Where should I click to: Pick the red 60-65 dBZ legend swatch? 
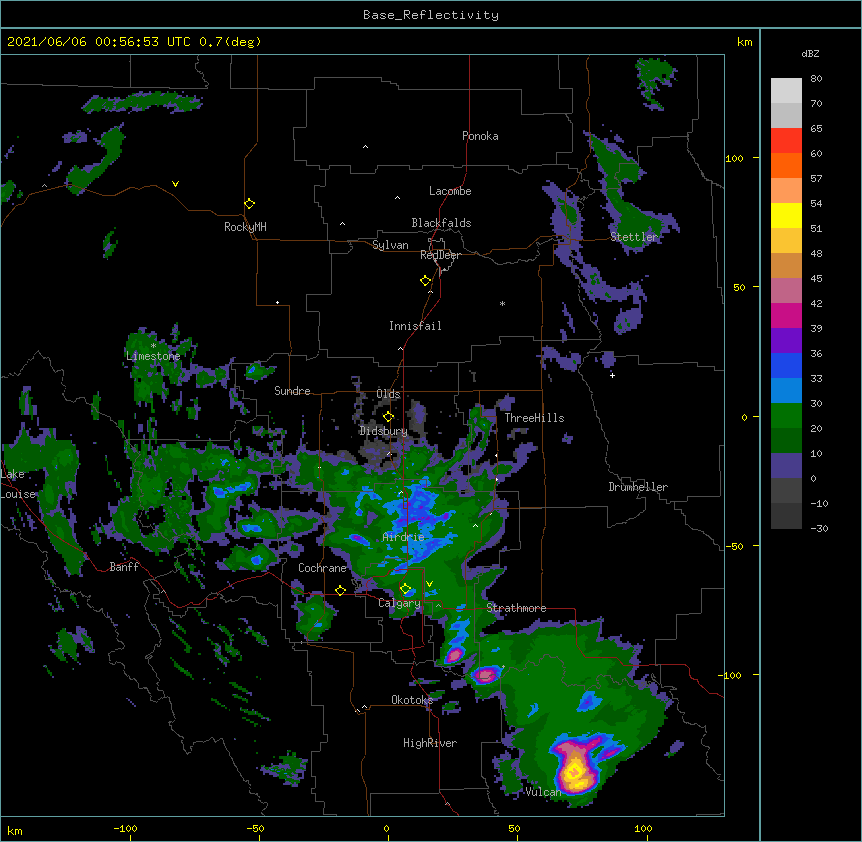[786, 141]
